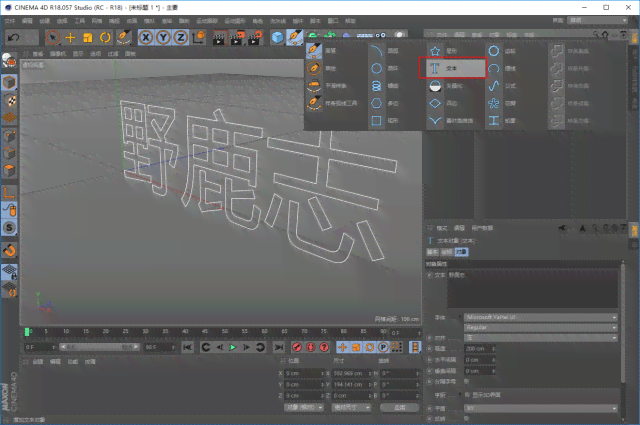Expand the Kerning disclosure triangle
This screenshot has width=640, height=425.
pyautogui.click(x=460, y=395)
